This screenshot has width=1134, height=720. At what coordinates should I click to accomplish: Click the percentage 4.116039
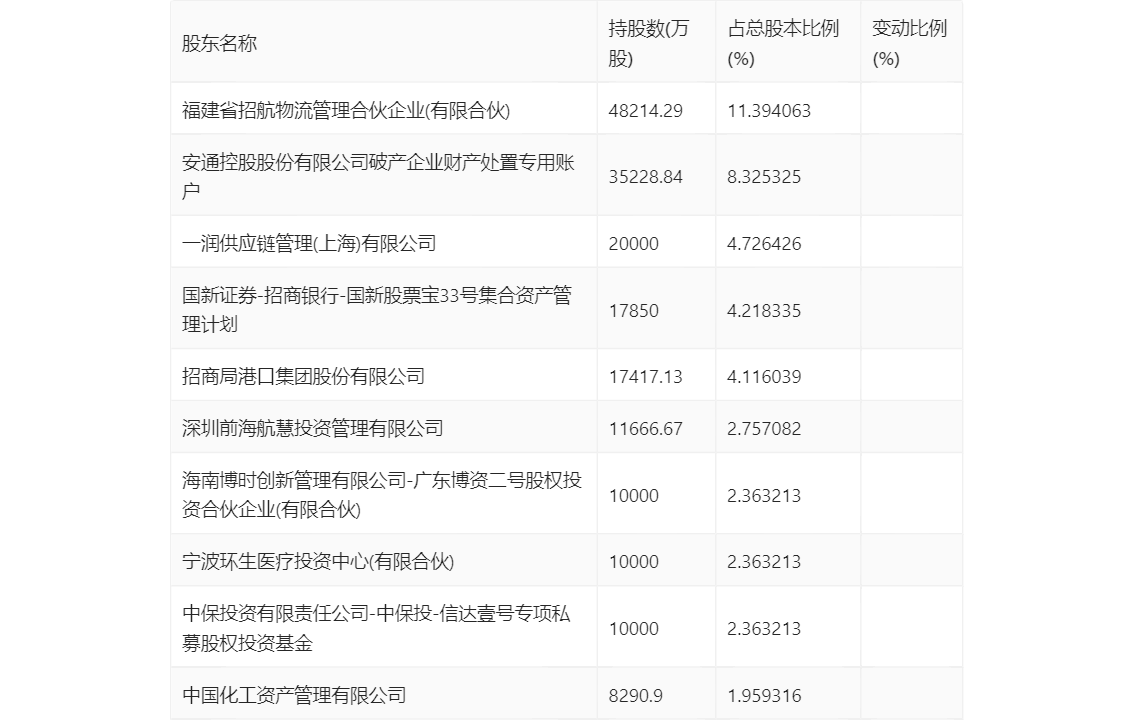(764, 377)
